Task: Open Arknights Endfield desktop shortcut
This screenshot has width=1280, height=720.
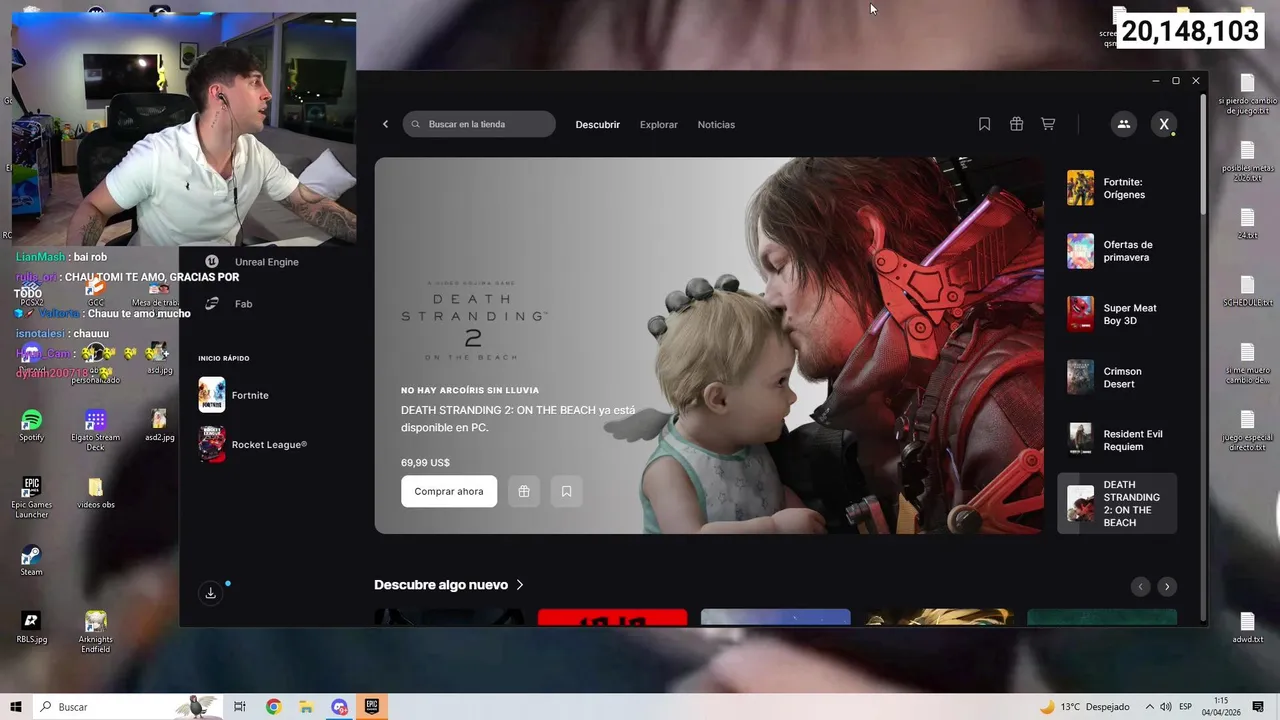Action: tap(95, 632)
